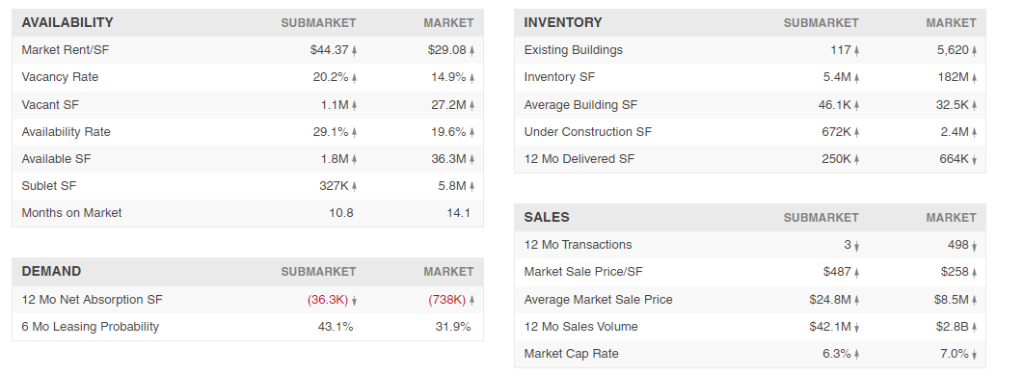Click the down arrow beside submarket 12 Mo Transactions 3

coord(857,246)
